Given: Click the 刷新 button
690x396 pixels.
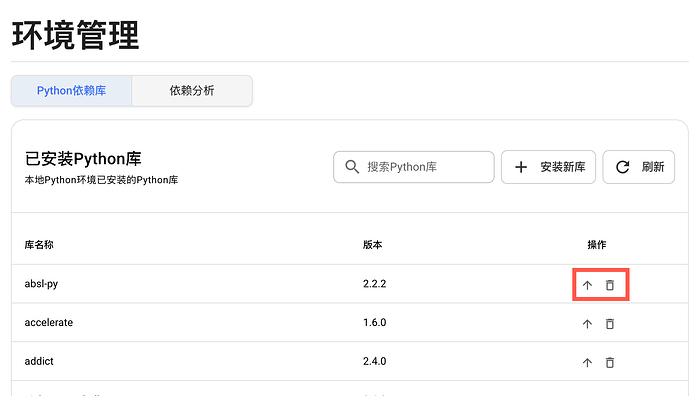Looking at the screenshot, I should pyautogui.click(x=639, y=167).
